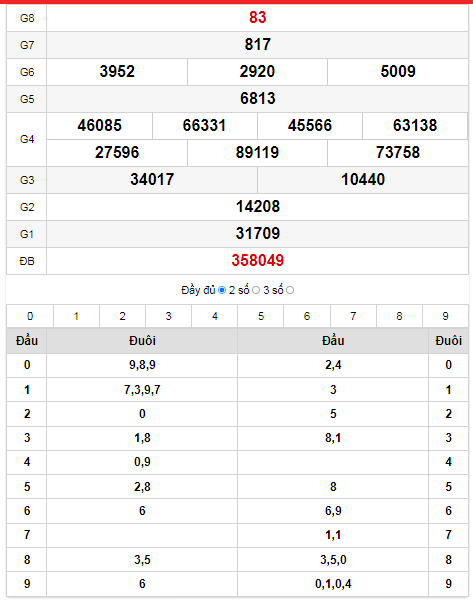Image resolution: width=473 pixels, height=601 pixels.
Task: Click digit 2 in the number filter row
Action: click(x=122, y=316)
